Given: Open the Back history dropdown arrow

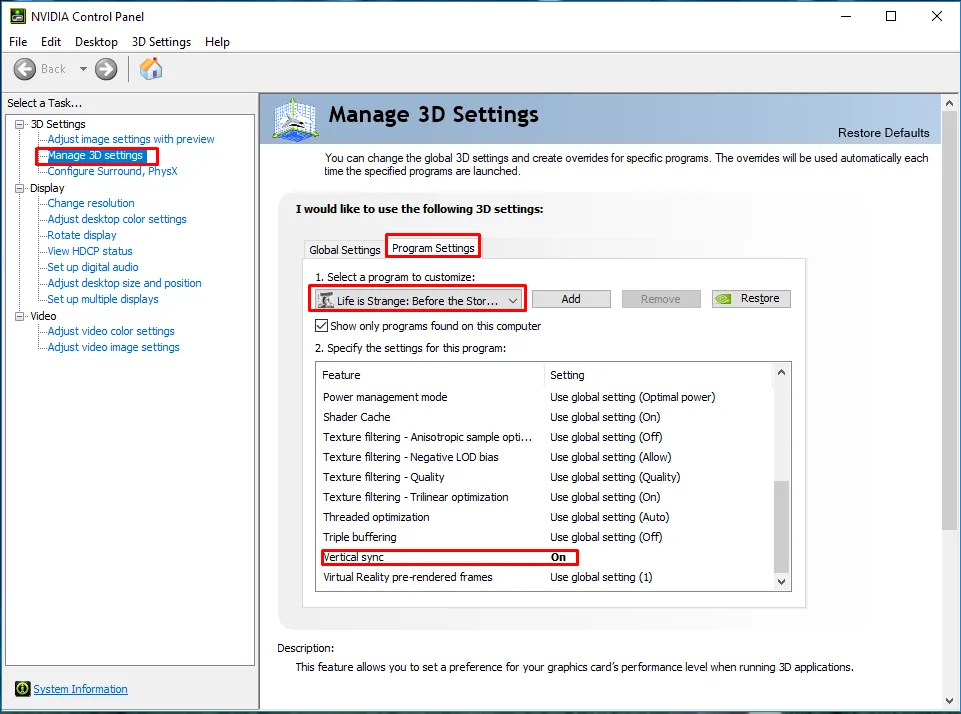Looking at the screenshot, I should click(83, 69).
